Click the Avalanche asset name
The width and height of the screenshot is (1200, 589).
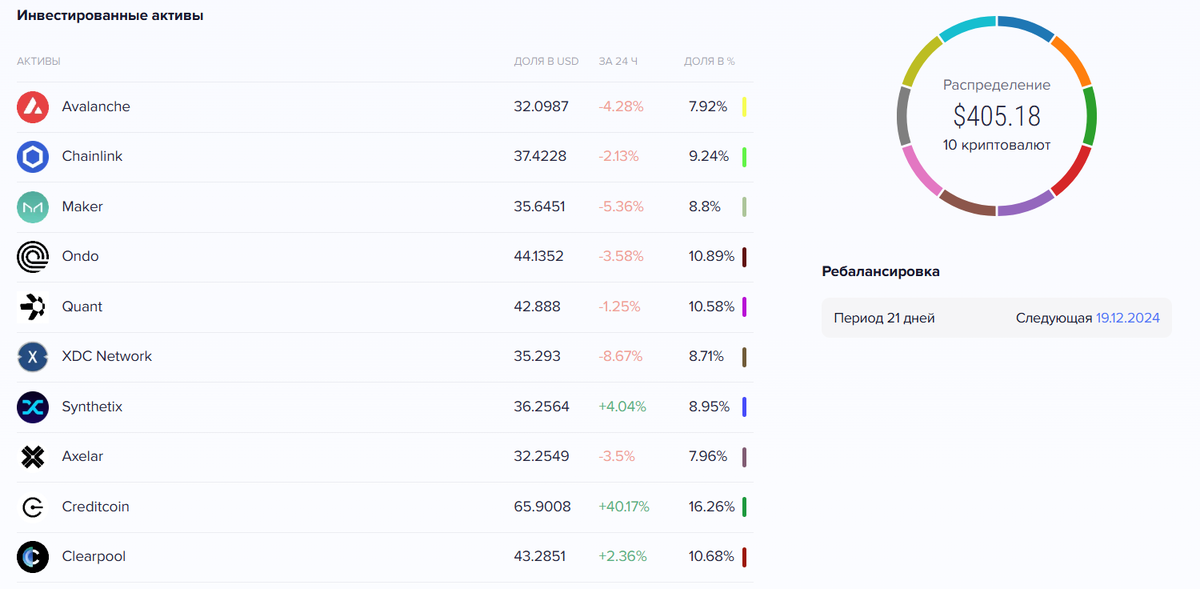tap(96, 107)
